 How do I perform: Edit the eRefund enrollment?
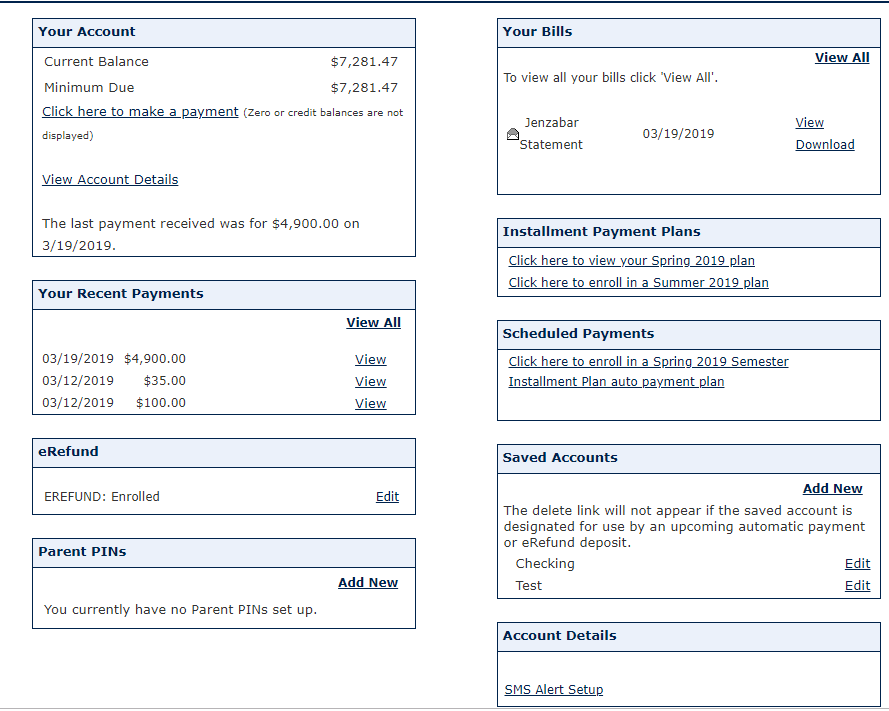[387, 496]
